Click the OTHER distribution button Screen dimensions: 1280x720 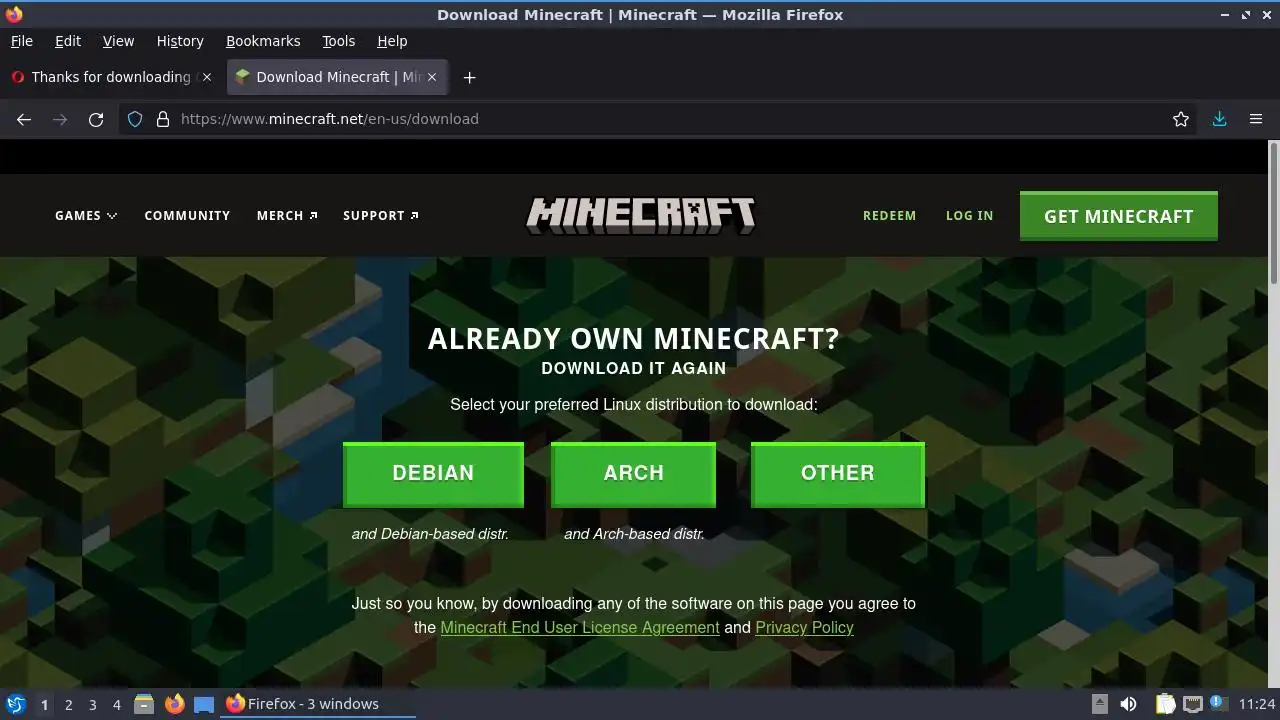[837, 474]
